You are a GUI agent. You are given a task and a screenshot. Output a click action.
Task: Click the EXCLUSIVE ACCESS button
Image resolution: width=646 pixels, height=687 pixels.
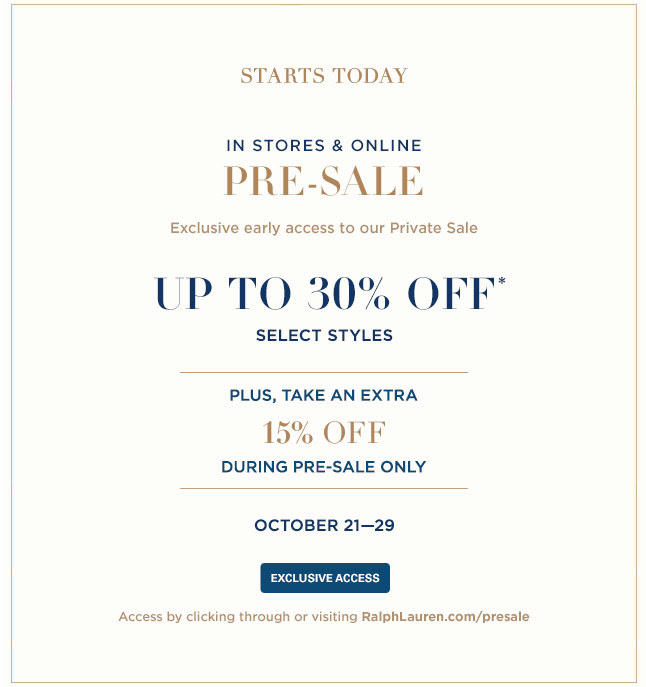click(325, 578)
